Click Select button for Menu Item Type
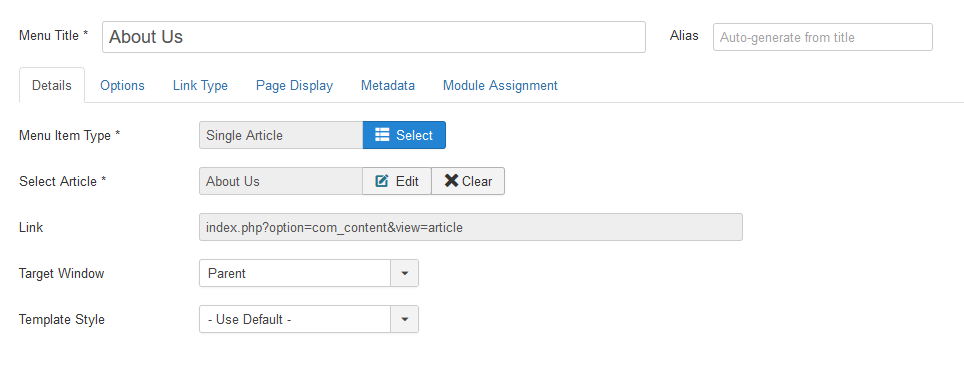This screenshot has width=964, height=389. pyautogui.click(x=404, y=135)
